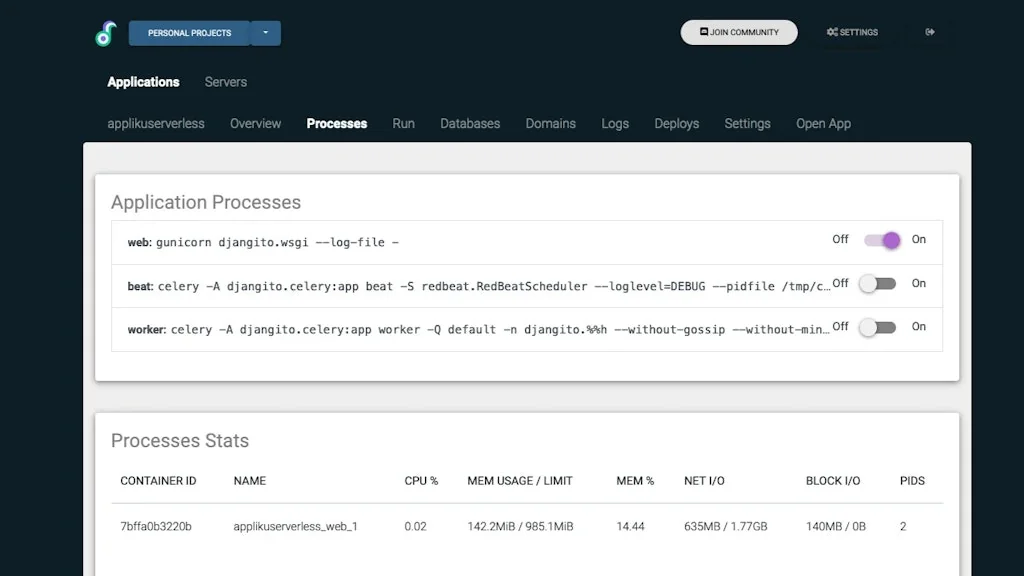Viewport: 1024px width, 576px height.
Task: View the Domains tab
Action: [550, 123]
